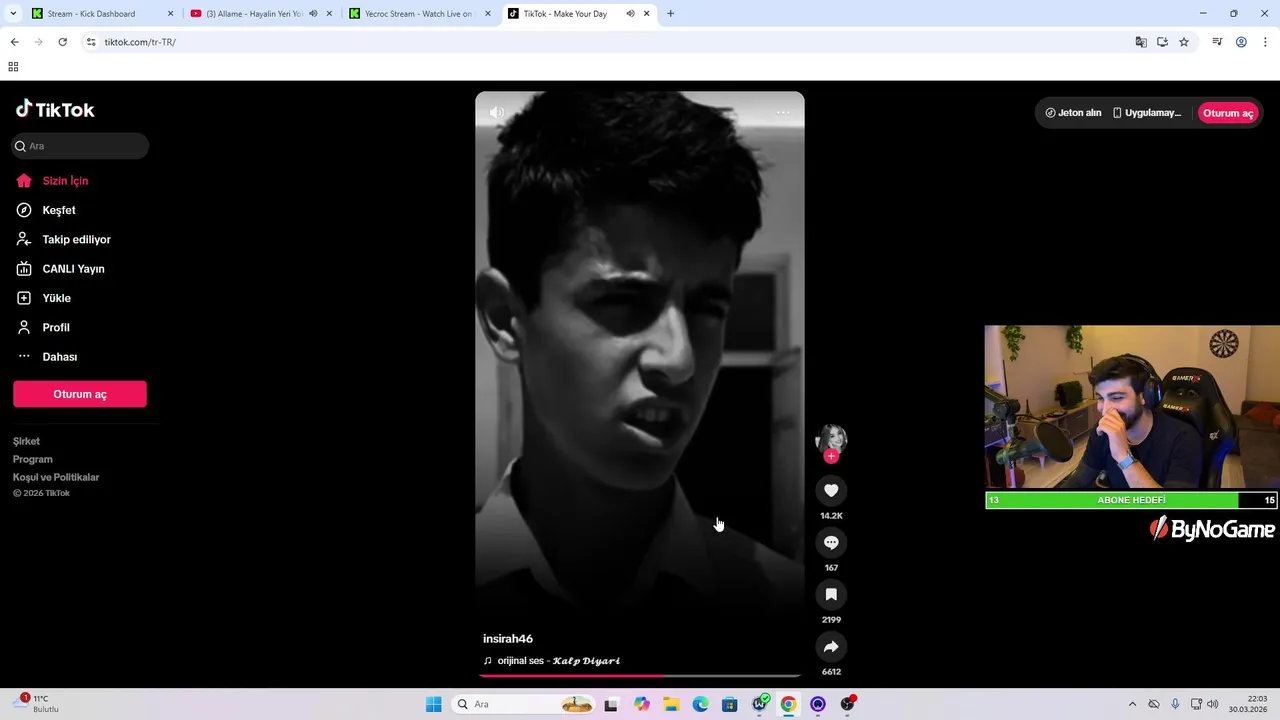Open Koşul ve Politikalar link
1280x720 pixels.
56,477
